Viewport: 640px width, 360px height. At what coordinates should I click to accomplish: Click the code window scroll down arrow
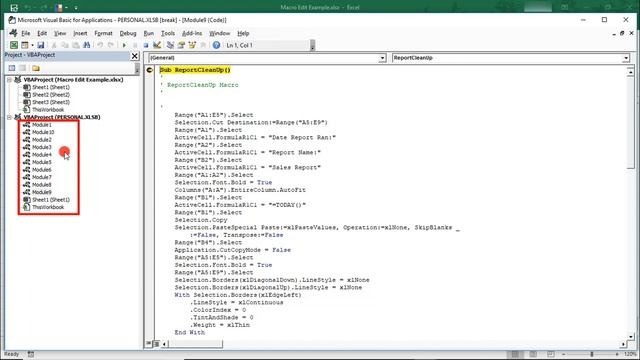click(631, 337)
